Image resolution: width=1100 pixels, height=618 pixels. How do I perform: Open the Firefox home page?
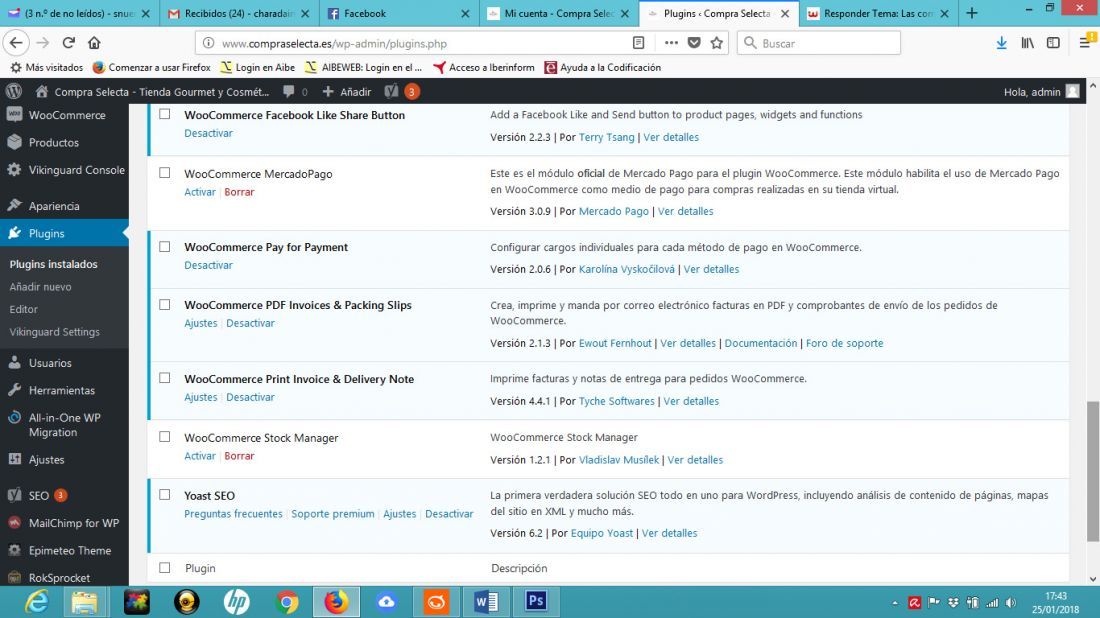94,43
